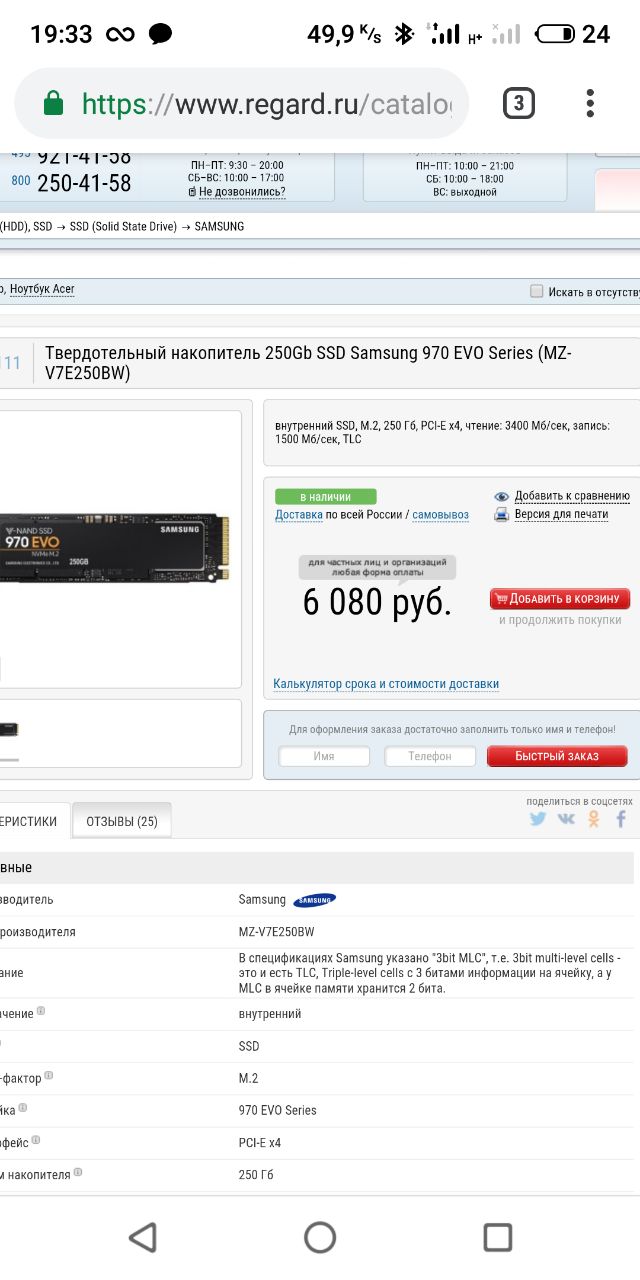This screenshot has width=640, height=1280.
Task: Tap the green padlock security icon
Action: point(53,103)
